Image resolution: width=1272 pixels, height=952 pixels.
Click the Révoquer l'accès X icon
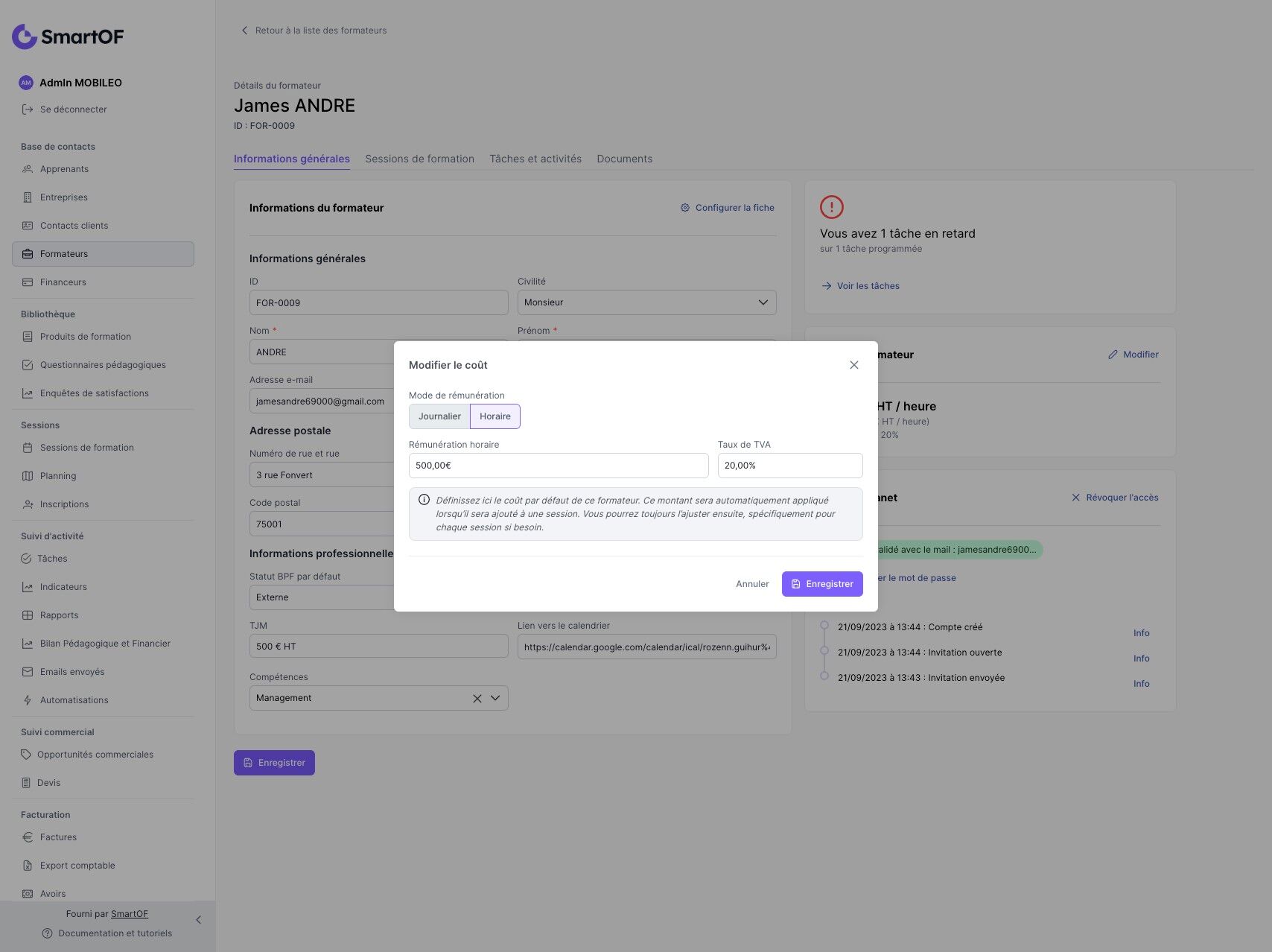click(1075, 498)
